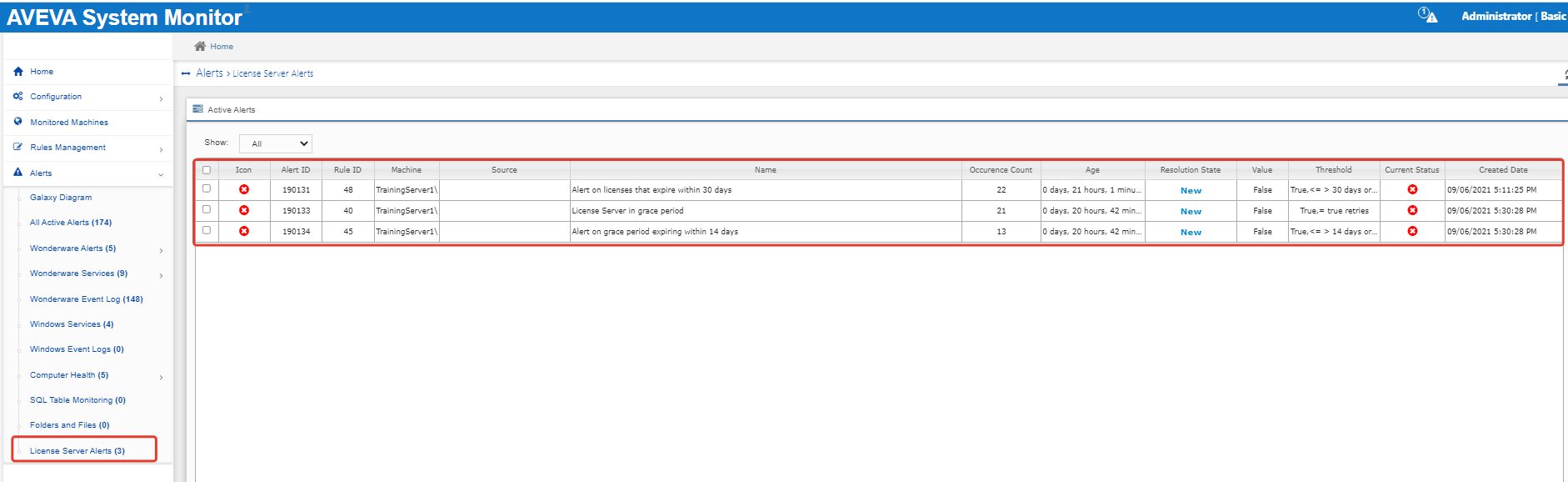The height and width of the screenshot is (482, 1568).
Task: Sort by Name column header
Action: point(766,170)
